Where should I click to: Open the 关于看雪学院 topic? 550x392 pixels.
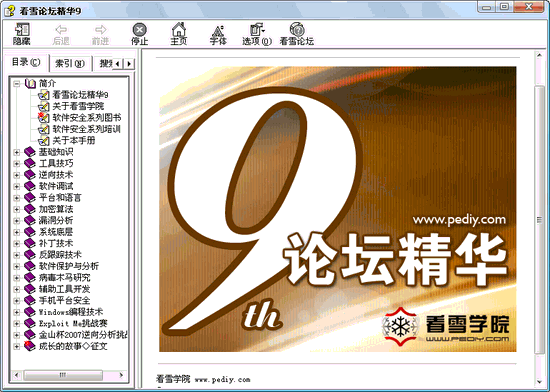pos(78,106)
